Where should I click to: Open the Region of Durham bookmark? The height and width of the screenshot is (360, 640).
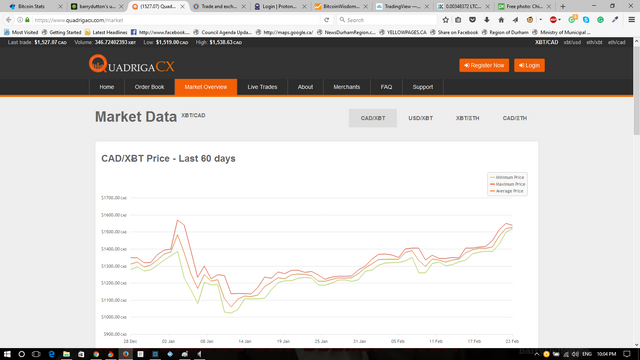click(505, 32)
